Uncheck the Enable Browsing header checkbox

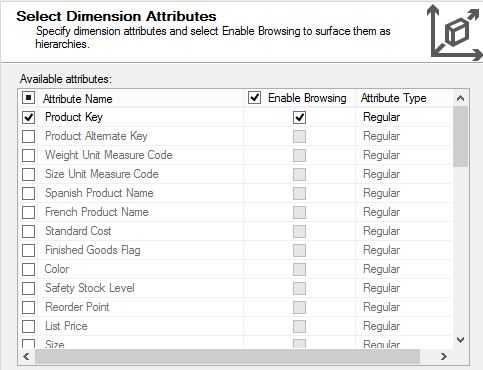click(x=254, y=98)
